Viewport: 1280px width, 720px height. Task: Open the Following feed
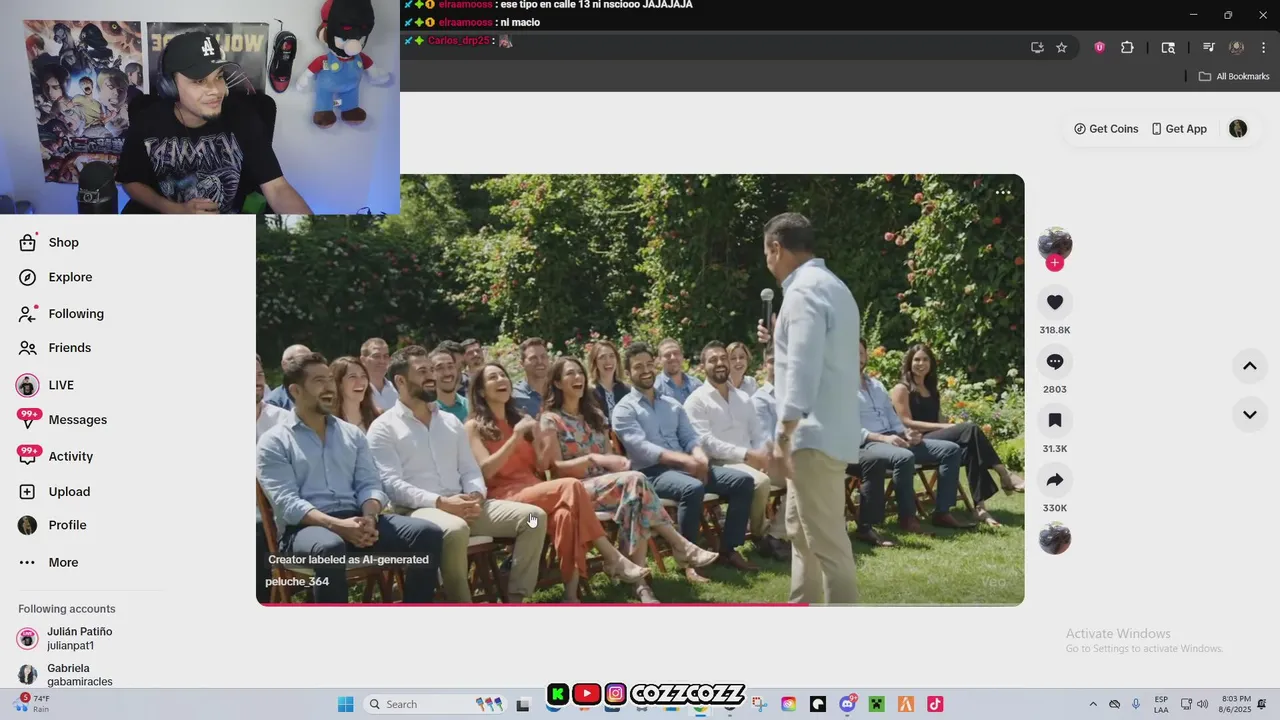click(x=61, y=313)
